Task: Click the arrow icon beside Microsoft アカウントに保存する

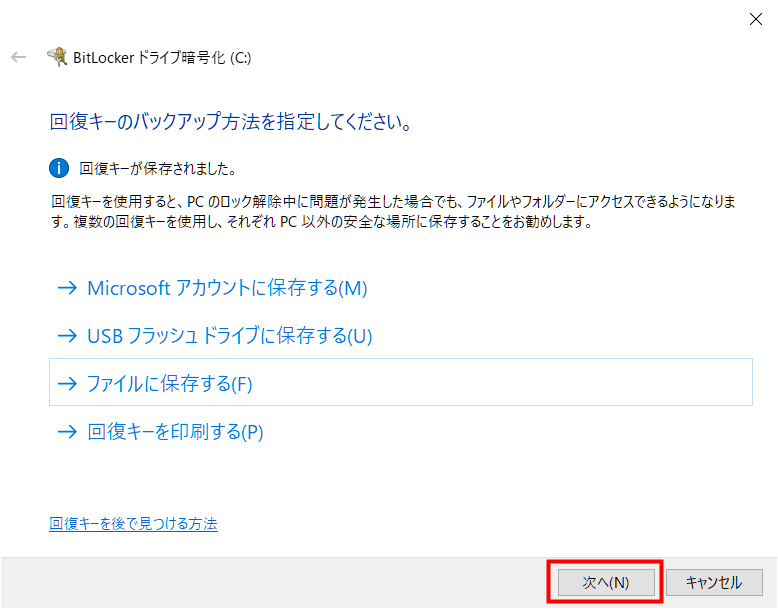Action: (67, 288)
